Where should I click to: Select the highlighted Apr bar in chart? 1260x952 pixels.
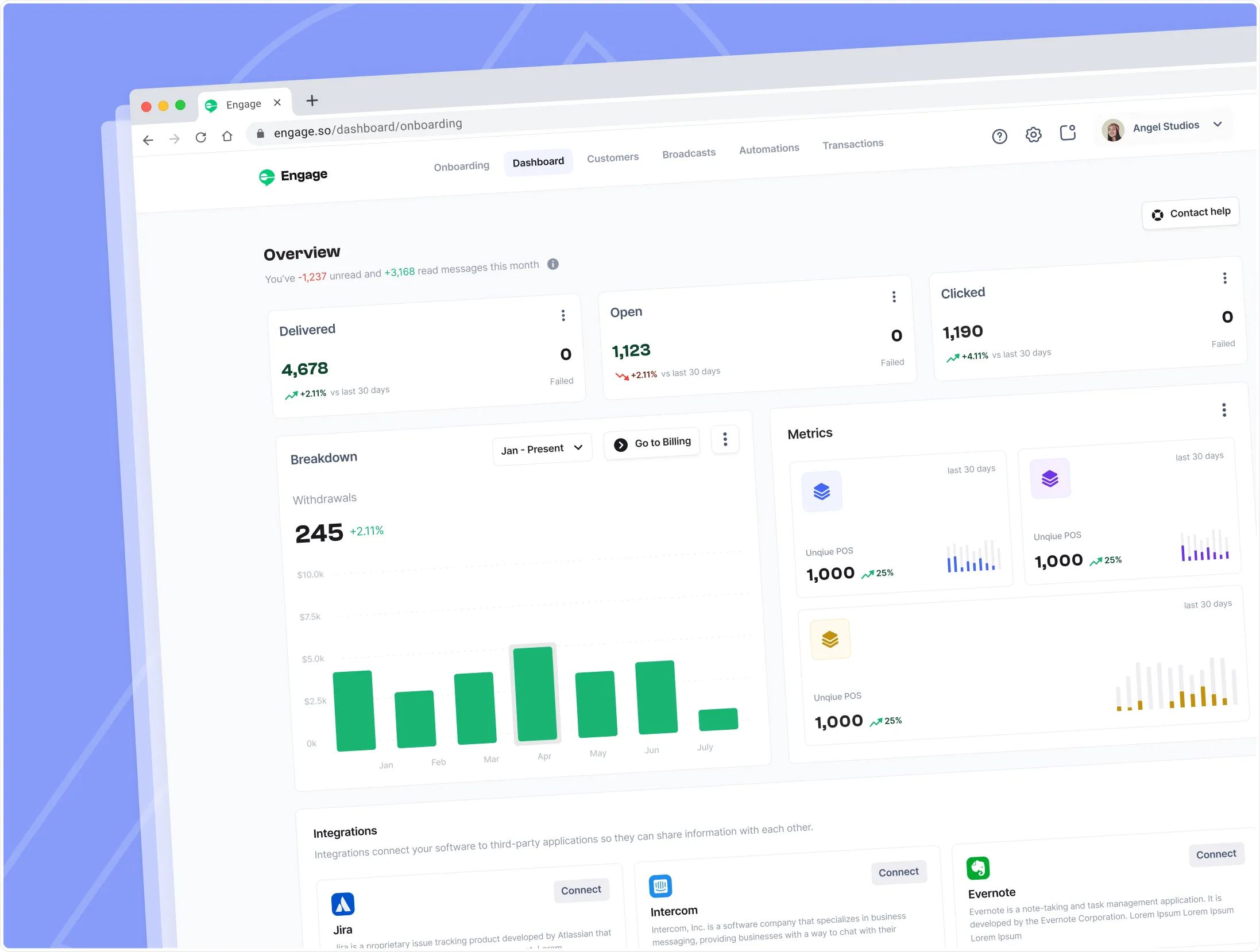[535, 694]
